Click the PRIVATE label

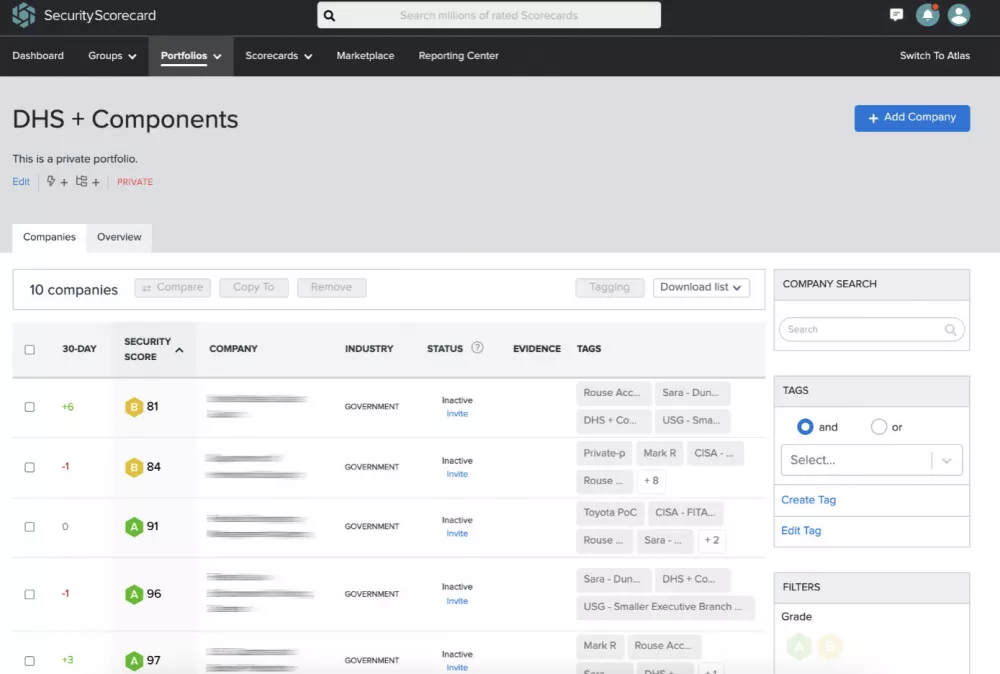pos(135,182)
